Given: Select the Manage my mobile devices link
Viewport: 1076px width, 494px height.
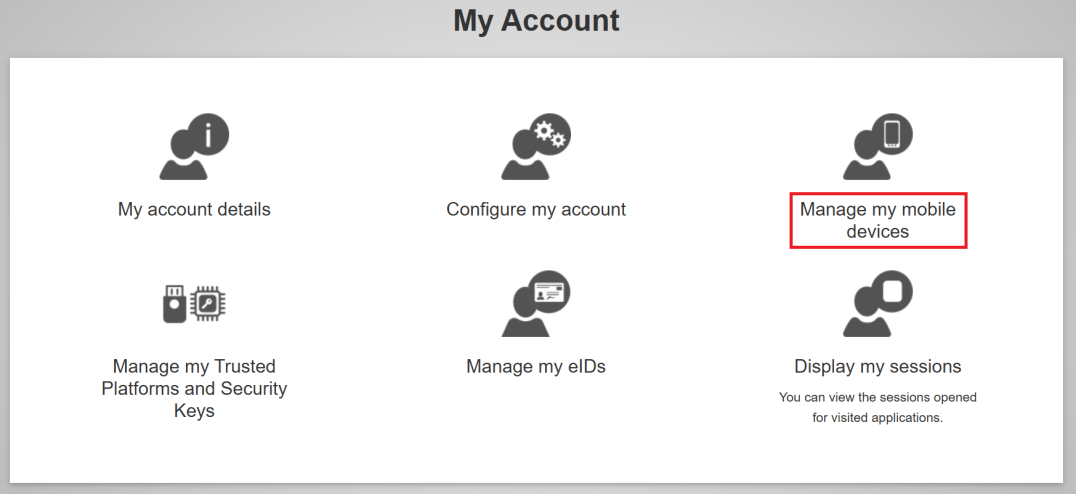Looking at the screenshot, I should pos(877,220).
